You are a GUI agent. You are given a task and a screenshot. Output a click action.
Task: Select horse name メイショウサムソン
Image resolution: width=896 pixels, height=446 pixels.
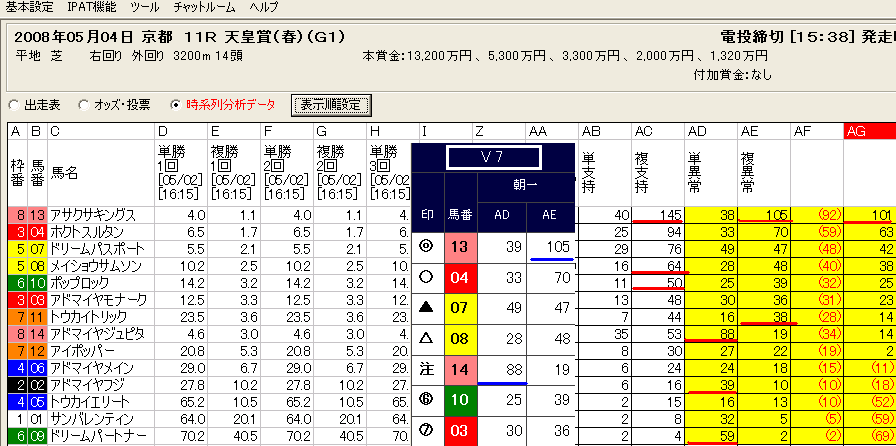pos(96,266)
